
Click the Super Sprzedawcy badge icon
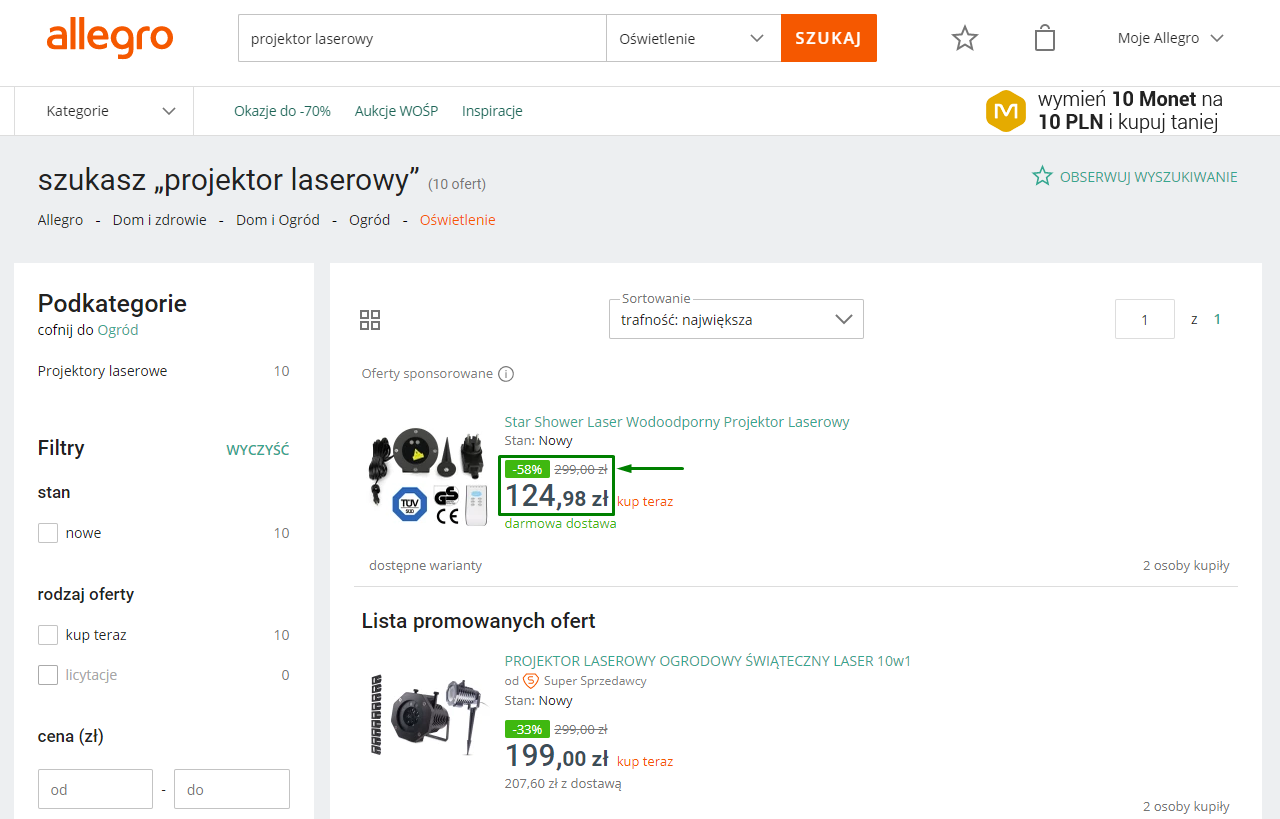click(531, 681)
